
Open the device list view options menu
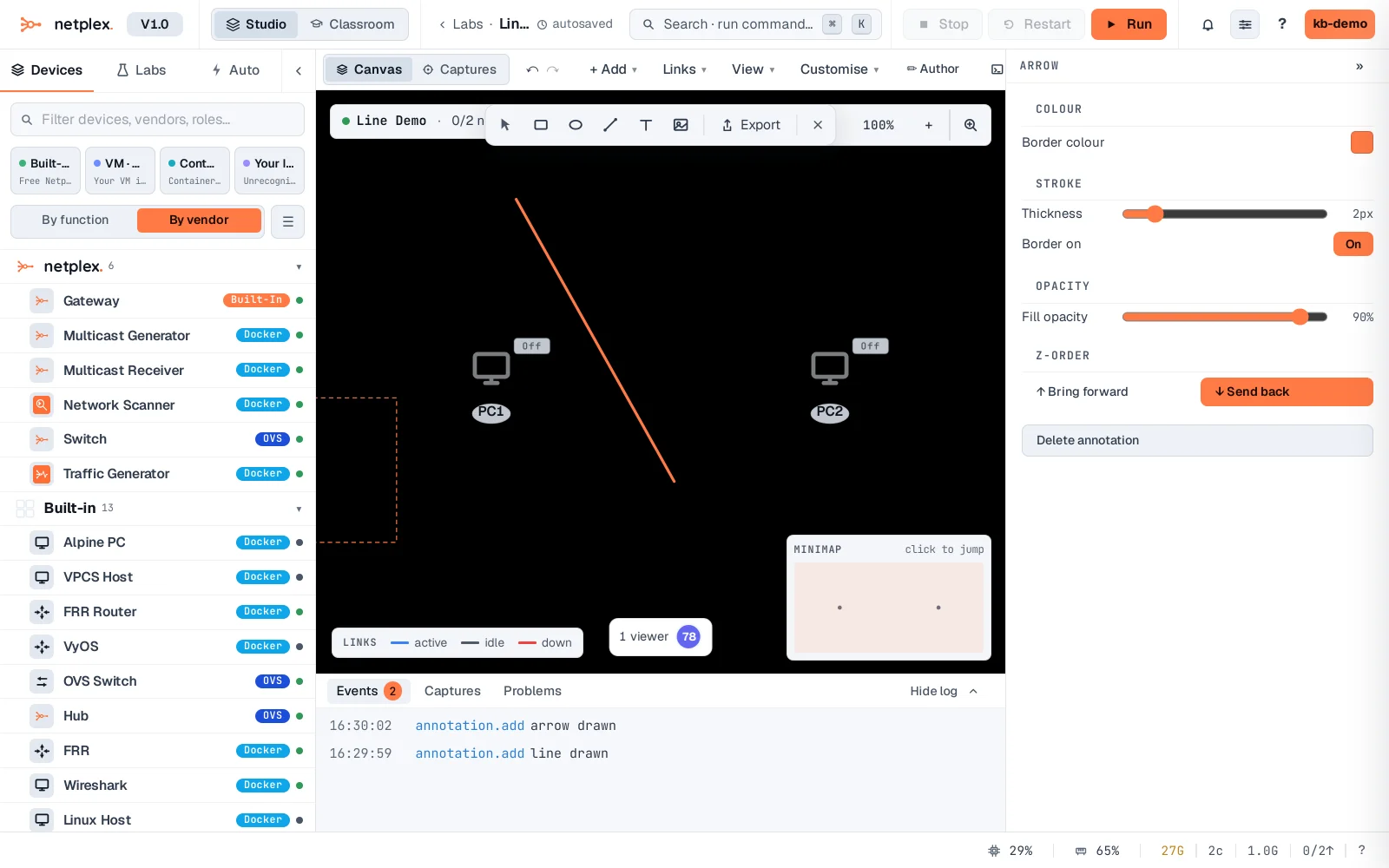click(x=288, y=221)
